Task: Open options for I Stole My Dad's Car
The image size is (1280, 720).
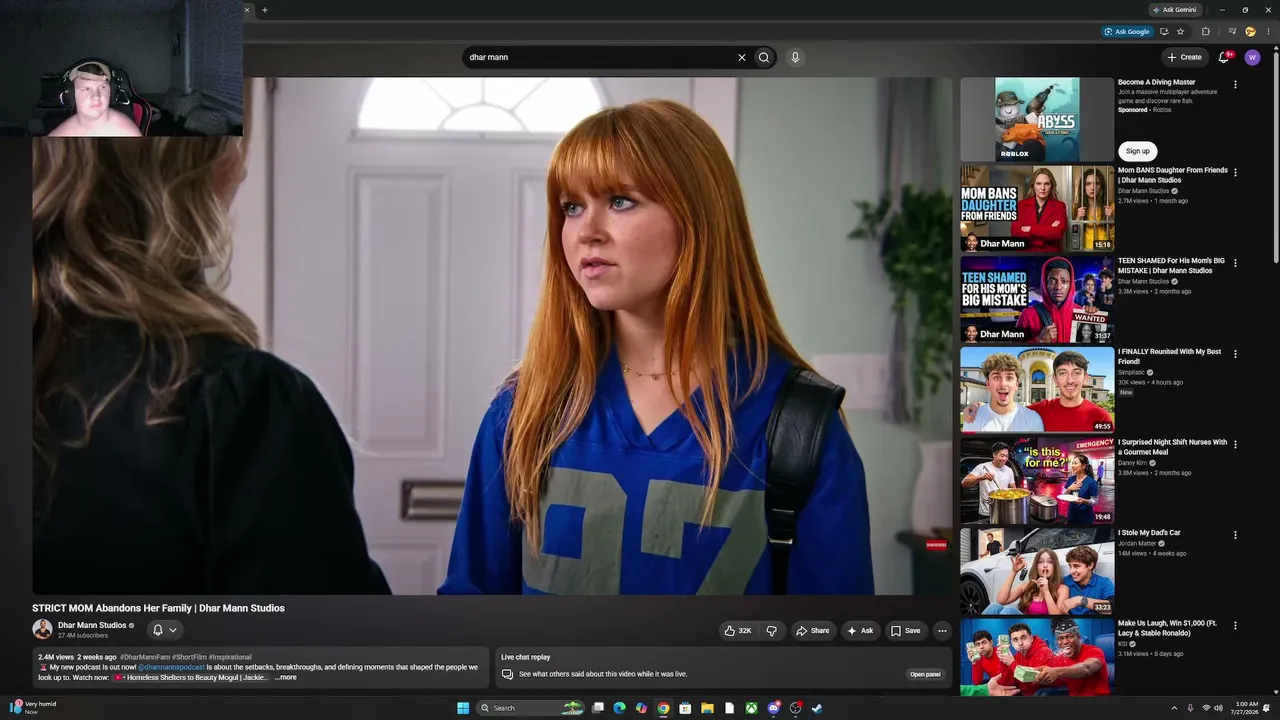Action: pos(1235,535)
